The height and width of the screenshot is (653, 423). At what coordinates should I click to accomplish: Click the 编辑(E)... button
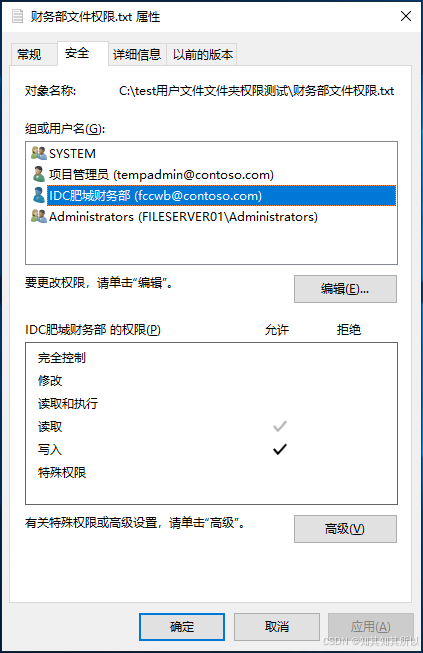click(345, 289)
